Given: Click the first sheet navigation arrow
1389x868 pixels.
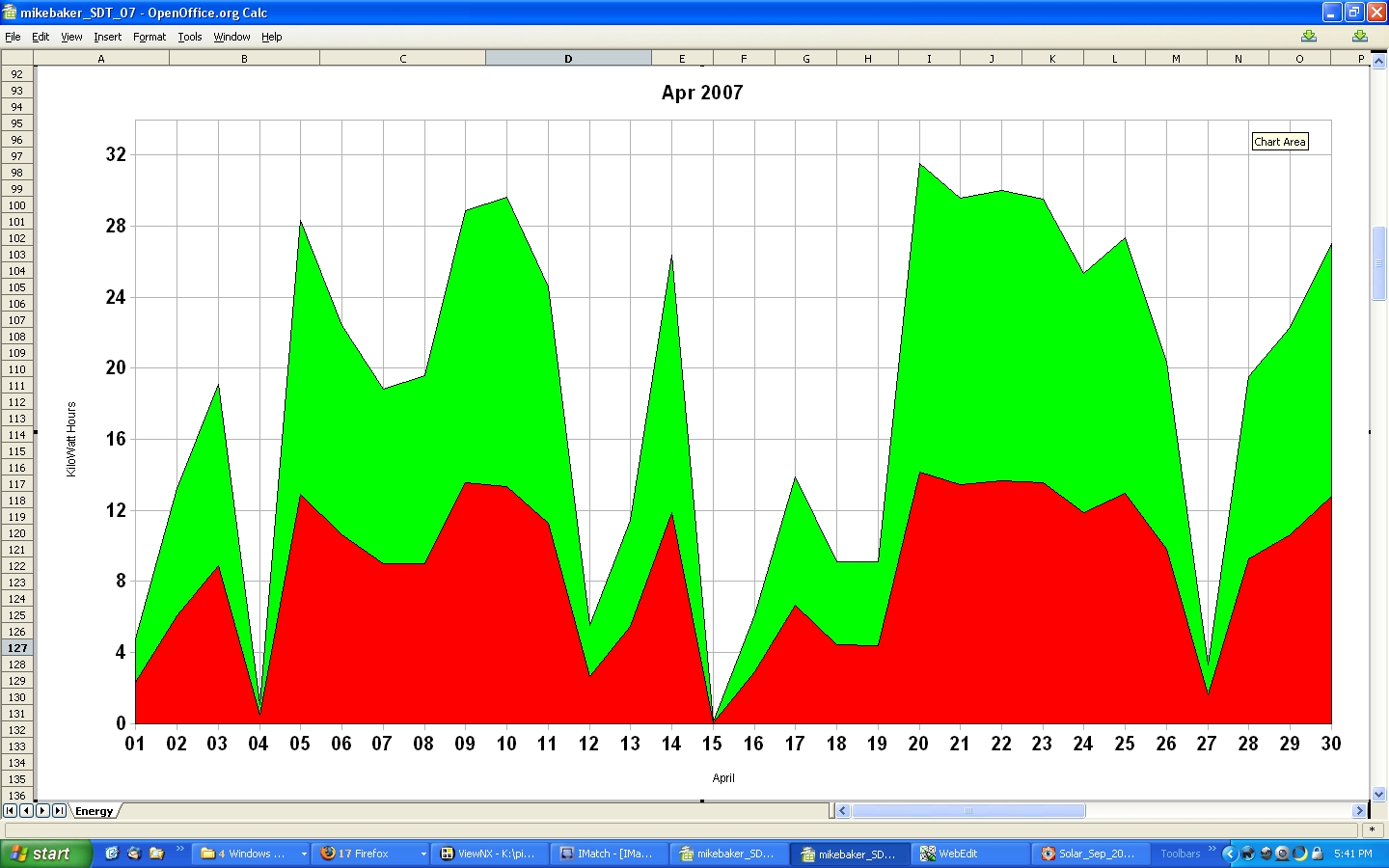Looking at the screenshot, I should click(x=10, y=811).
